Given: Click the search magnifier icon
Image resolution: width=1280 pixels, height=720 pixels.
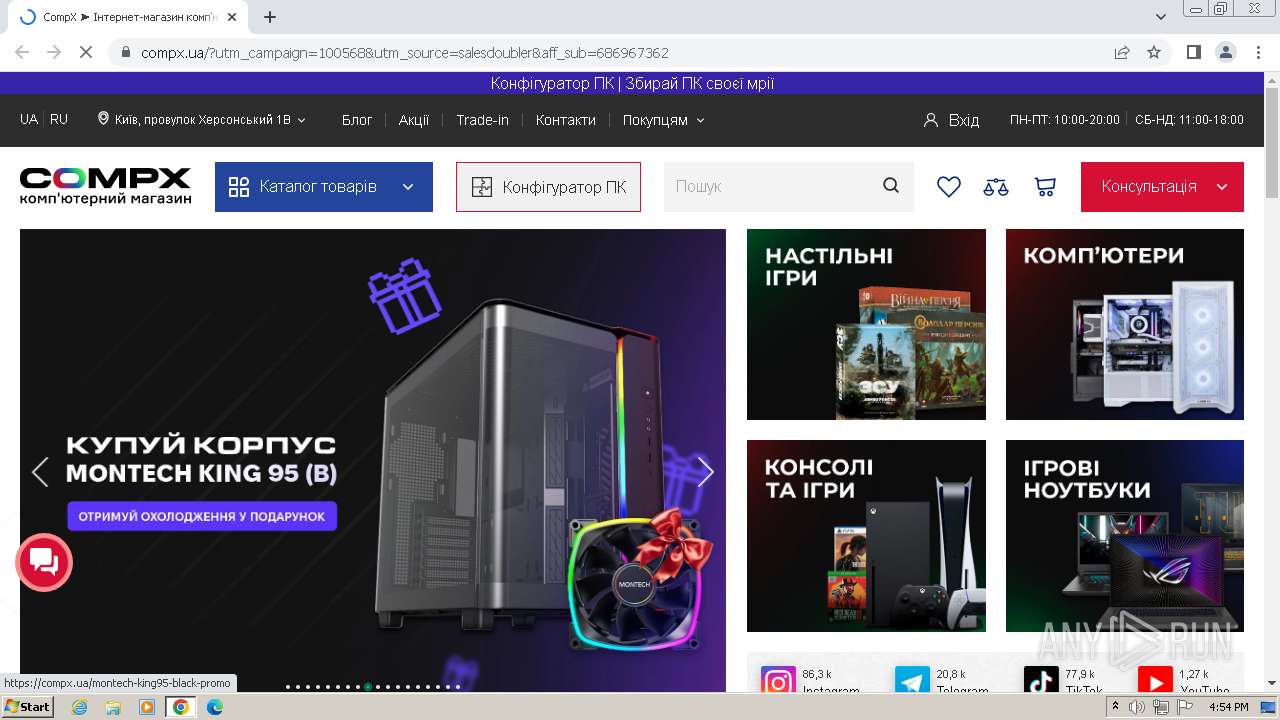Looking at the screenshot, I should point(891,186).
